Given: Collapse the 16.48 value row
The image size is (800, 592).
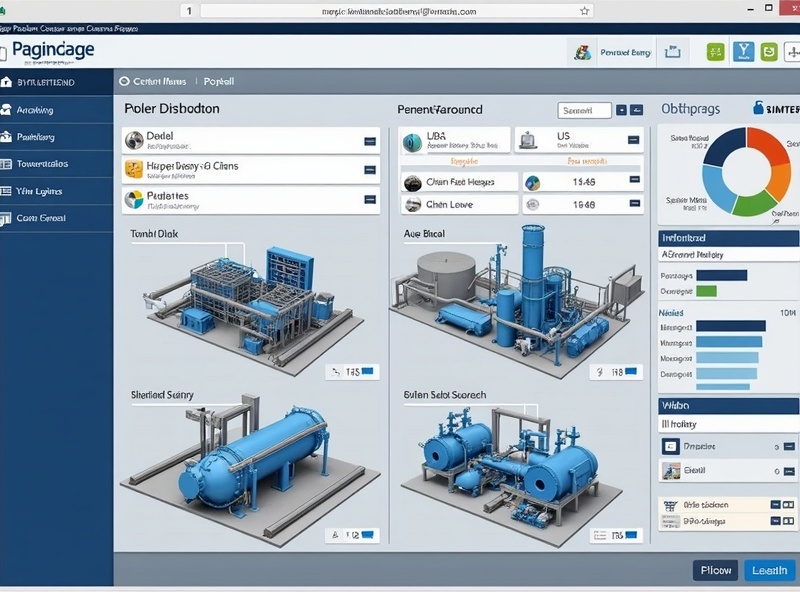Looking at the screenshot, I should pyautogui.click(x=635, y=203).
